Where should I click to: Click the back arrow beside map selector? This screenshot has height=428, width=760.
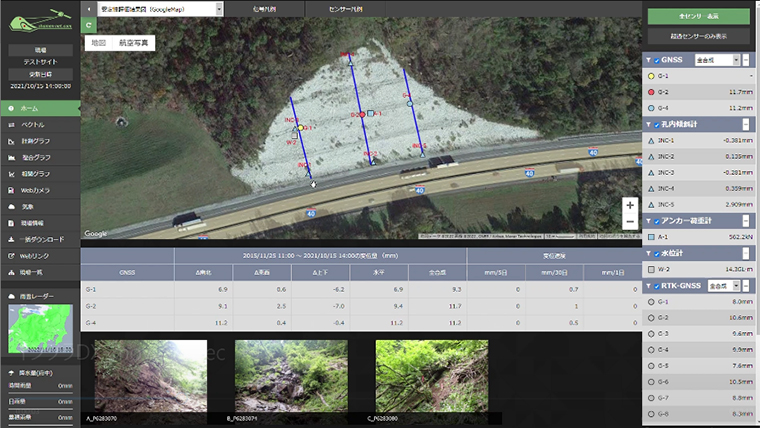tap(89, 9)
